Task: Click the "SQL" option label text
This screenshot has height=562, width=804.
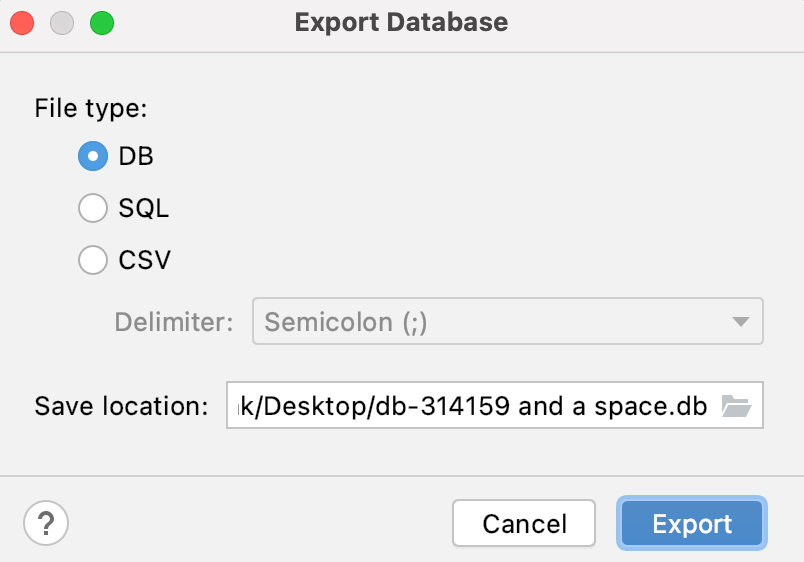Action: [144, 208]
